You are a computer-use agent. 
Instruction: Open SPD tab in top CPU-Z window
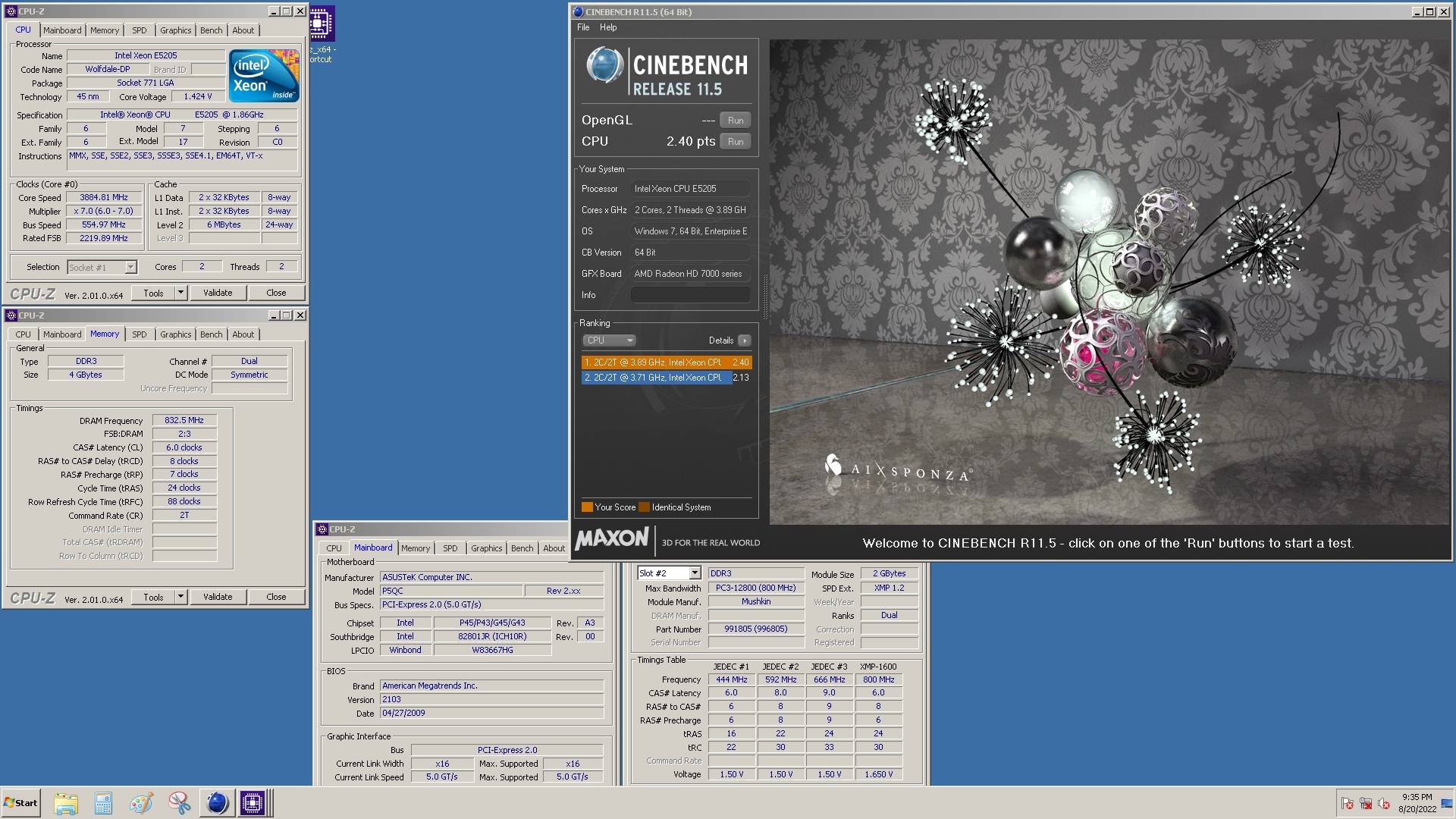[140, 30]
